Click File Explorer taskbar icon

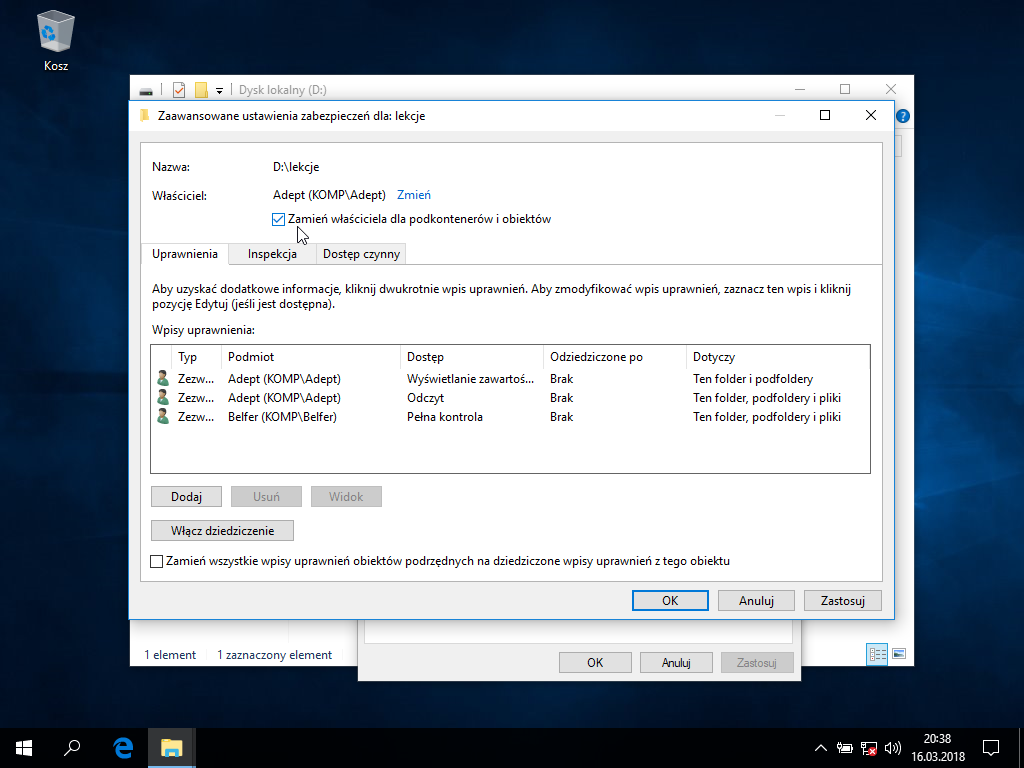click(x=171, y=748)
